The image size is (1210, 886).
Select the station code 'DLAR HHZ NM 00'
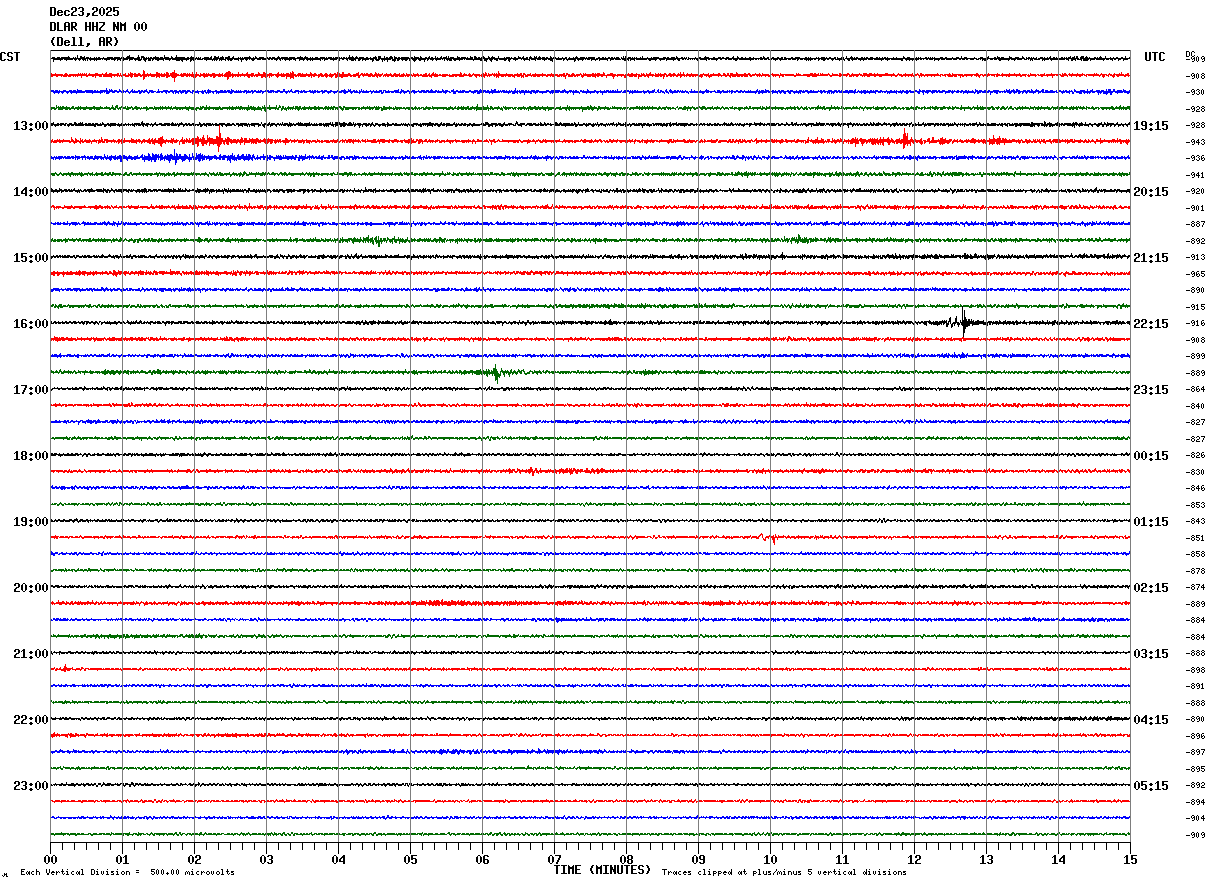pos(98,27)
